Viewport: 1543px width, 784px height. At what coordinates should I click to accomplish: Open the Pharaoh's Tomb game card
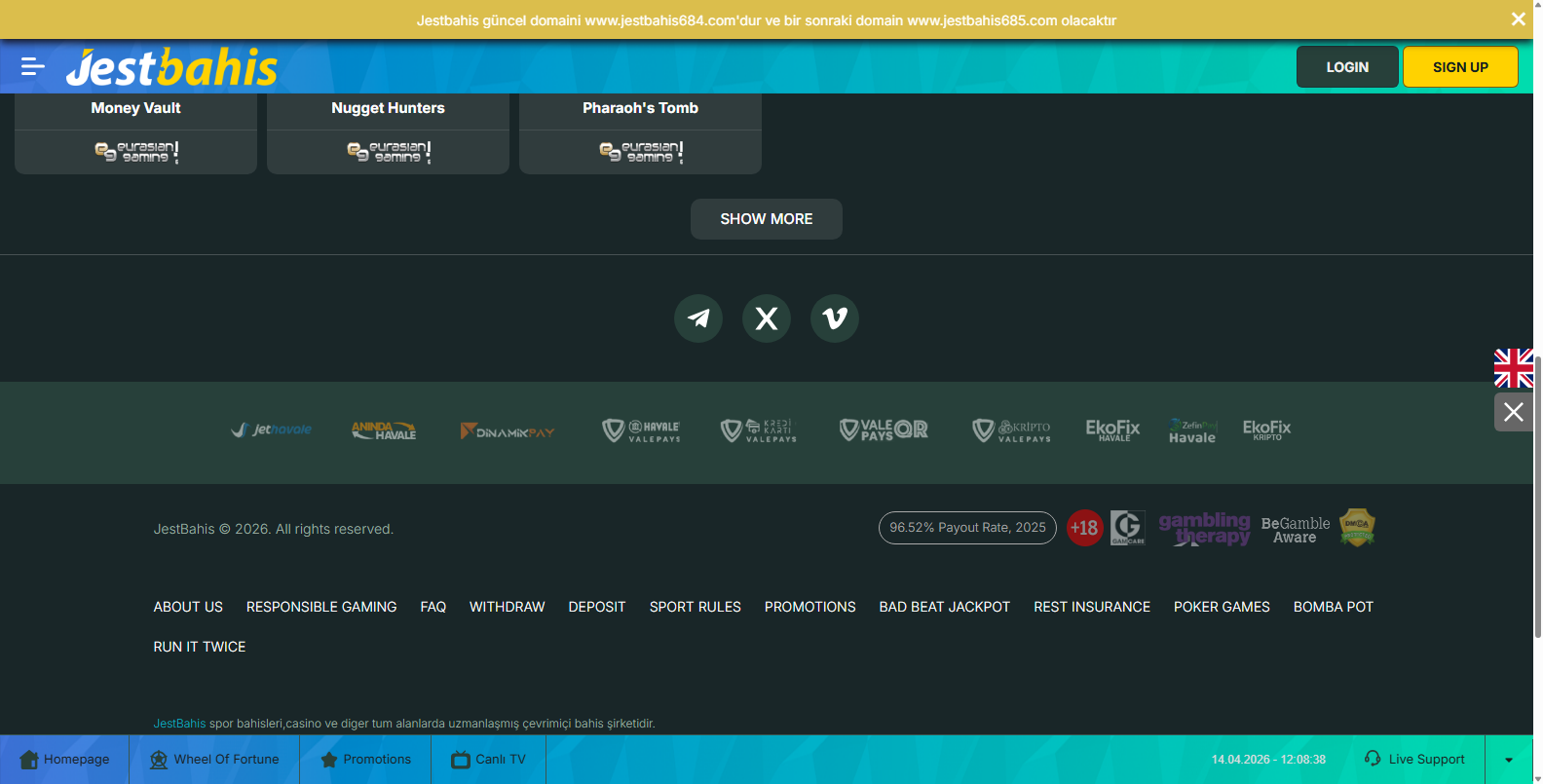(640, 133)
